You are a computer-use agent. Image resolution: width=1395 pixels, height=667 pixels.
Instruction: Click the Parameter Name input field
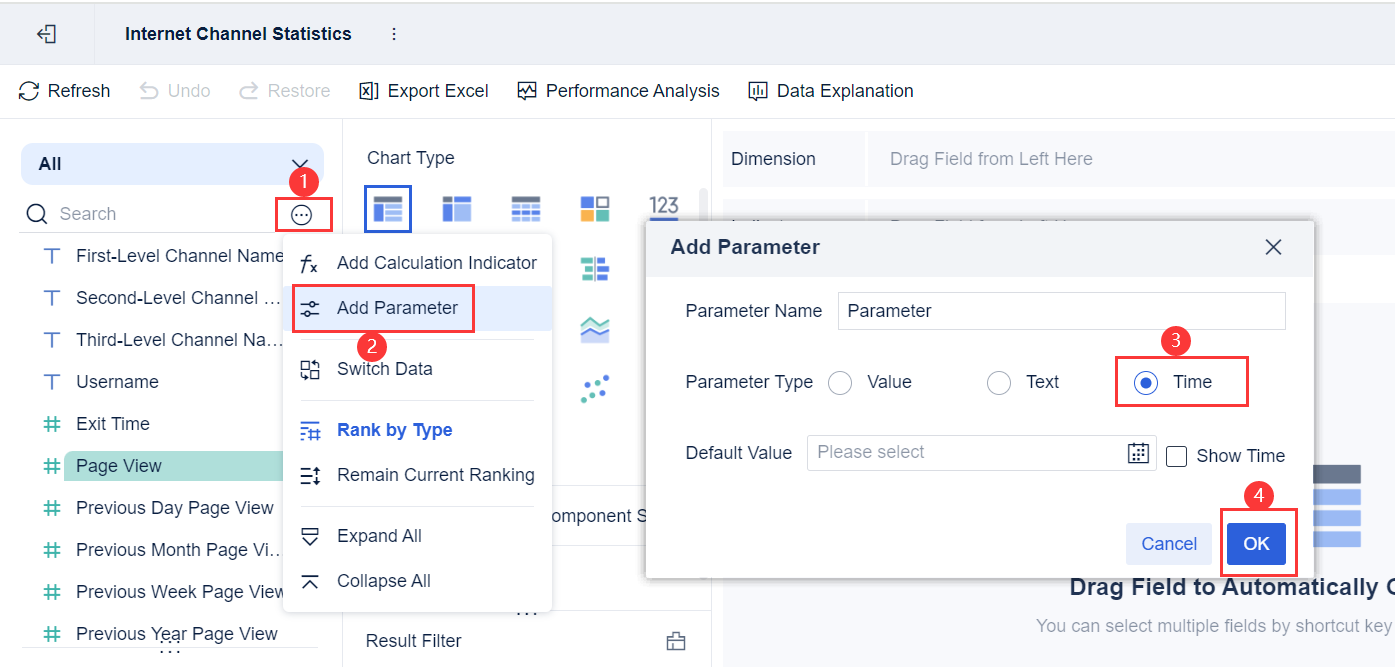click(x=1060, y=311)
